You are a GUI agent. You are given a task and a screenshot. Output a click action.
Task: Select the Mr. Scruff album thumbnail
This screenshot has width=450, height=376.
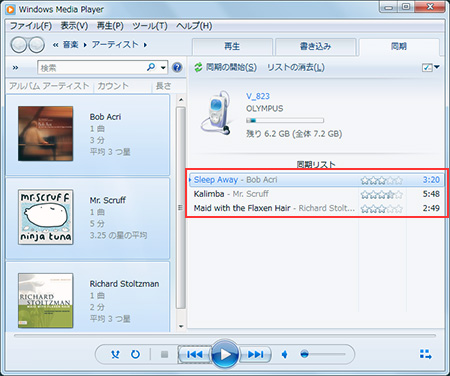click(x=46, y=217)
